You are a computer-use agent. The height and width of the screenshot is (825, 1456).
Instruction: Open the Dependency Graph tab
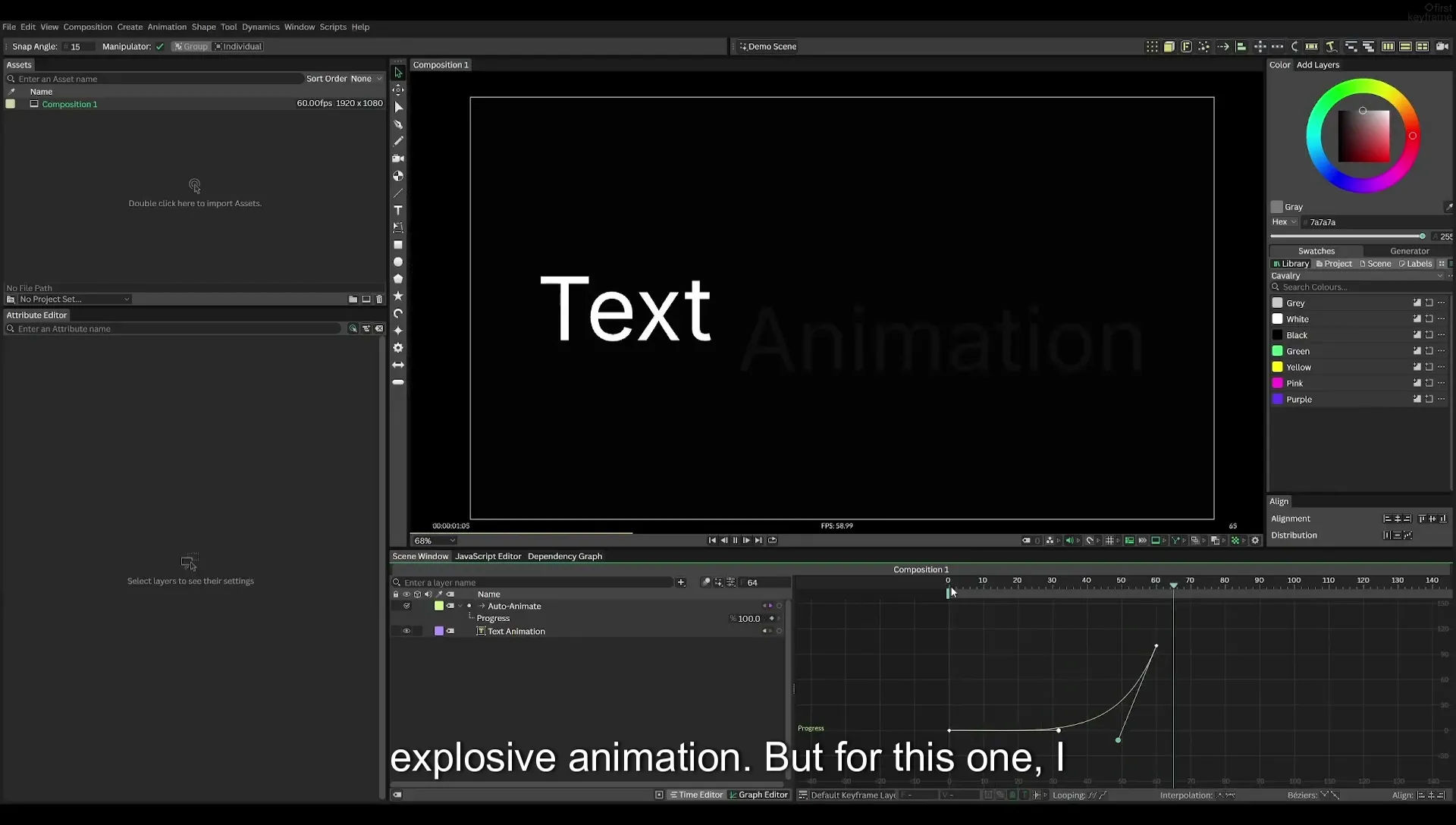pos(565,557)
